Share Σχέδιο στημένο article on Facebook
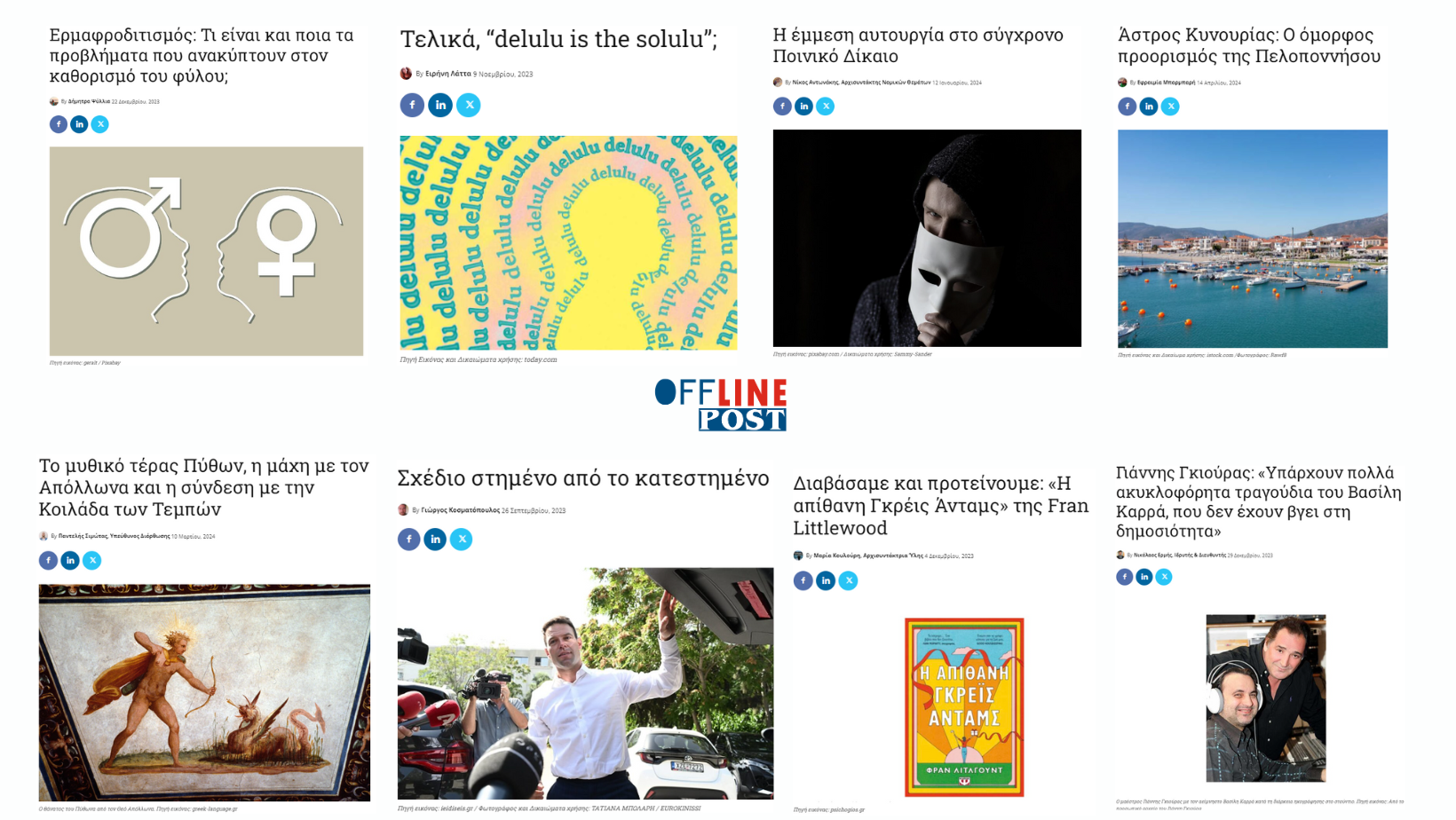Image resolution: width=1456 pixels, height=820 pixels. click(409, 539)
